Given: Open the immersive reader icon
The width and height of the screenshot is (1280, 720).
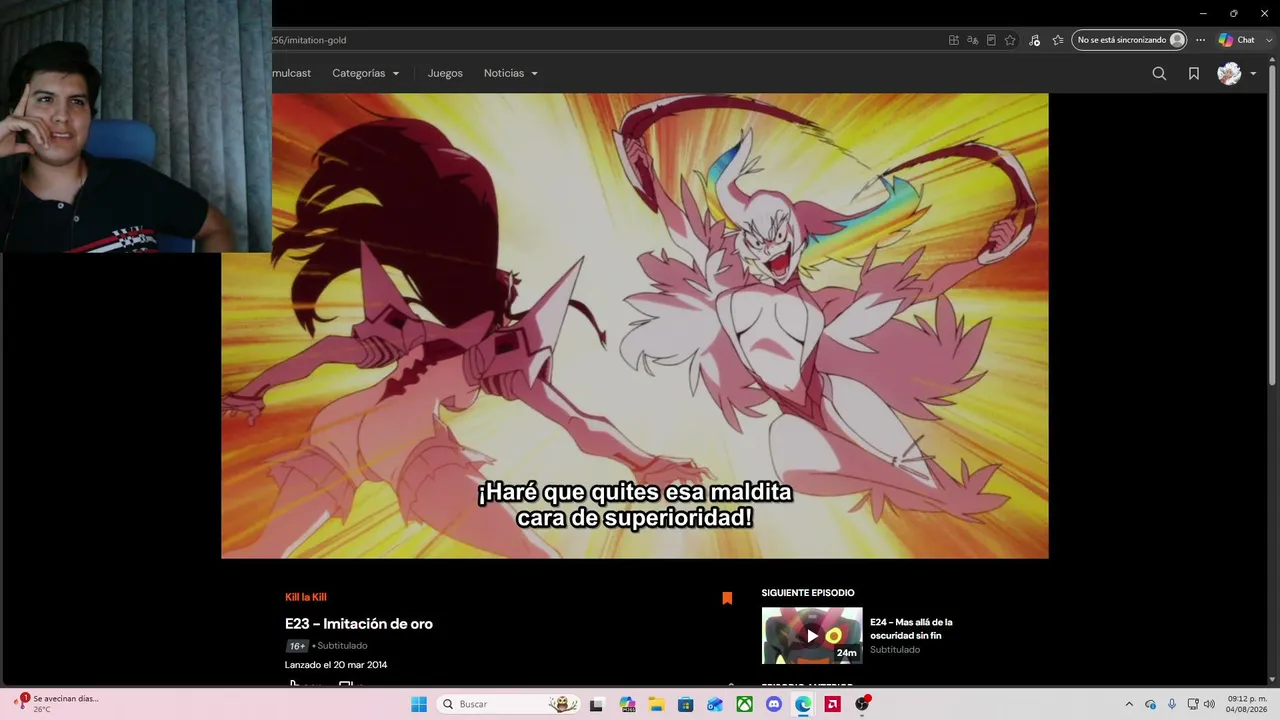Looking at the screenshot, I should (991, 40).
